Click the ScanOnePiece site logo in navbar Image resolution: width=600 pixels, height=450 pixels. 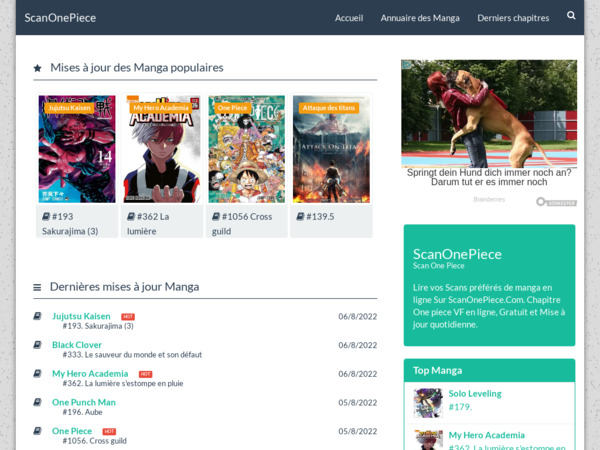[60, 18]
